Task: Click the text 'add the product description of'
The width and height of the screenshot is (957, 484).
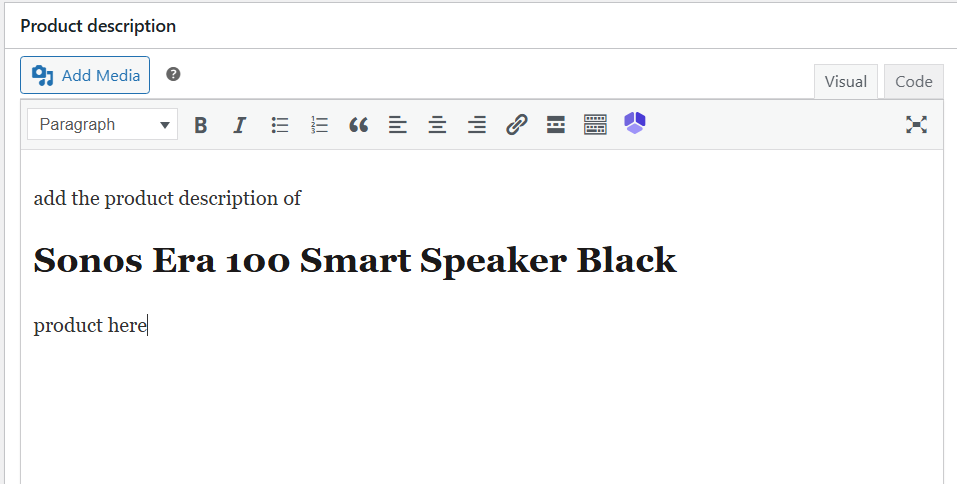Action: 167,198
